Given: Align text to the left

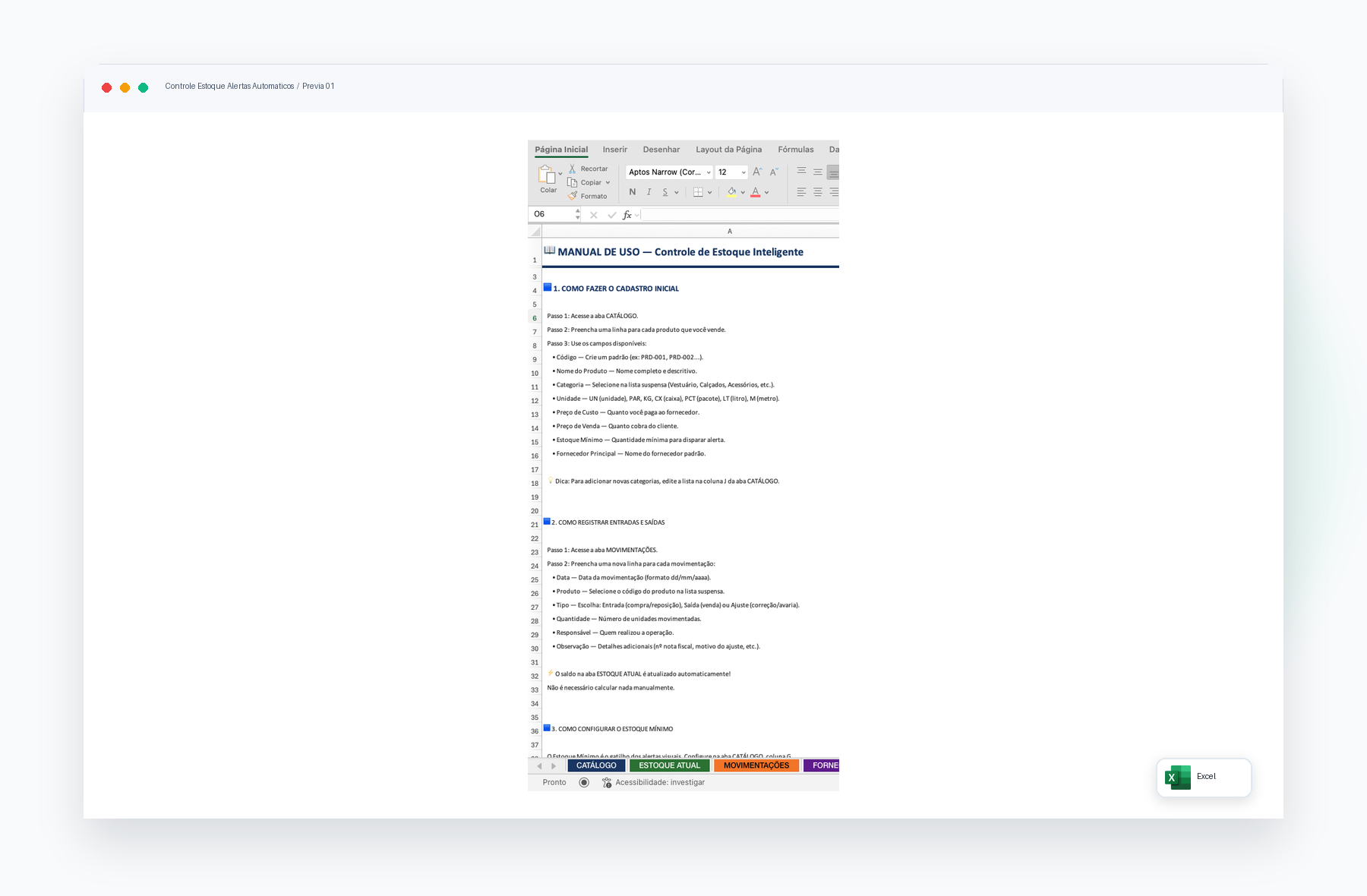Looking at the screenshot, I should click(x=801, y=192).
